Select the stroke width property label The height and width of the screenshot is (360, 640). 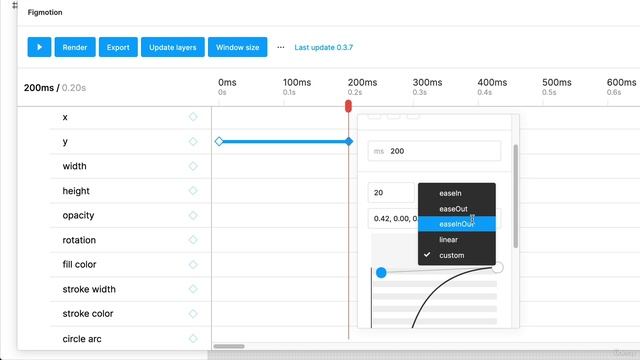[89, 289]
